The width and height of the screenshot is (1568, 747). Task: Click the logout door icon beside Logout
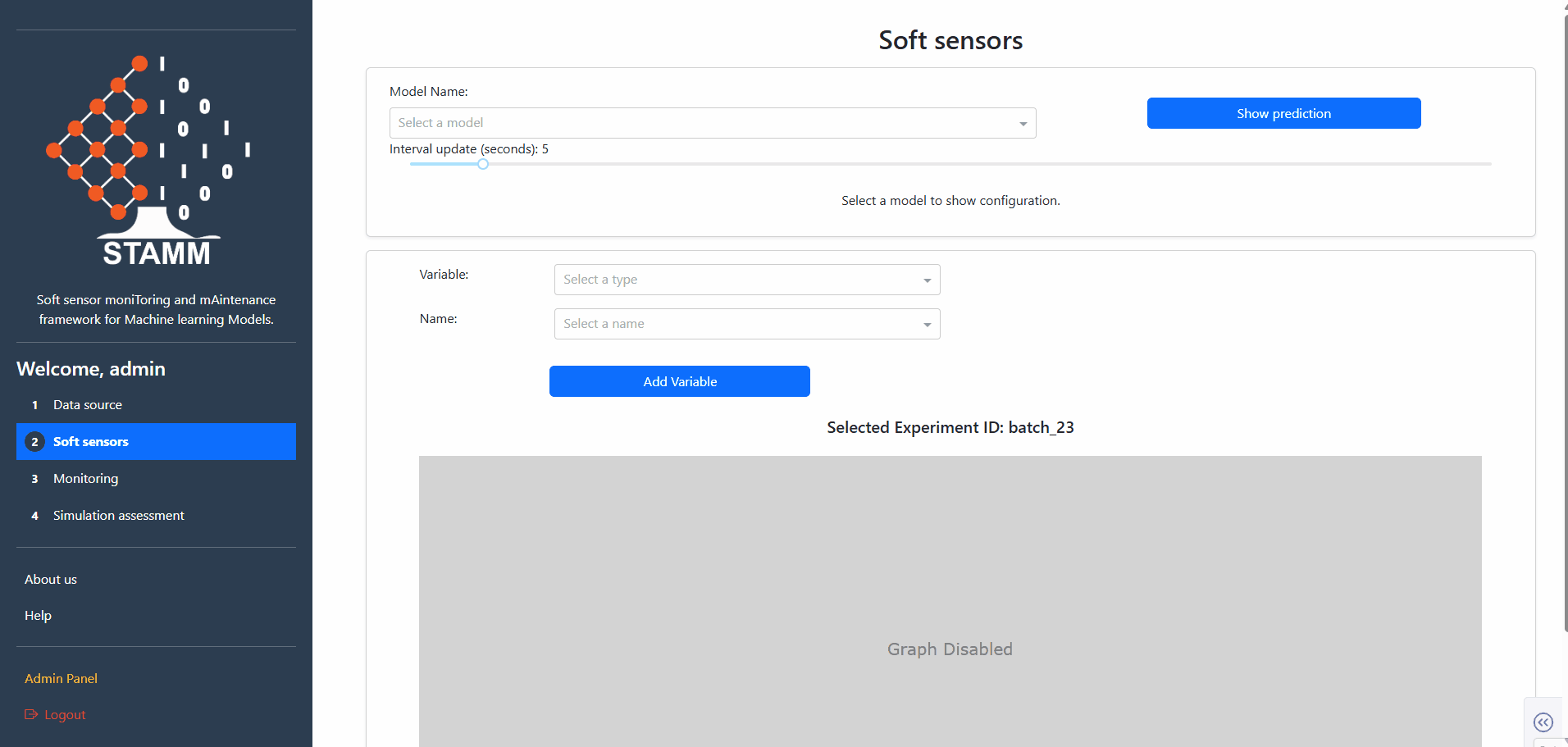(31, 714)
